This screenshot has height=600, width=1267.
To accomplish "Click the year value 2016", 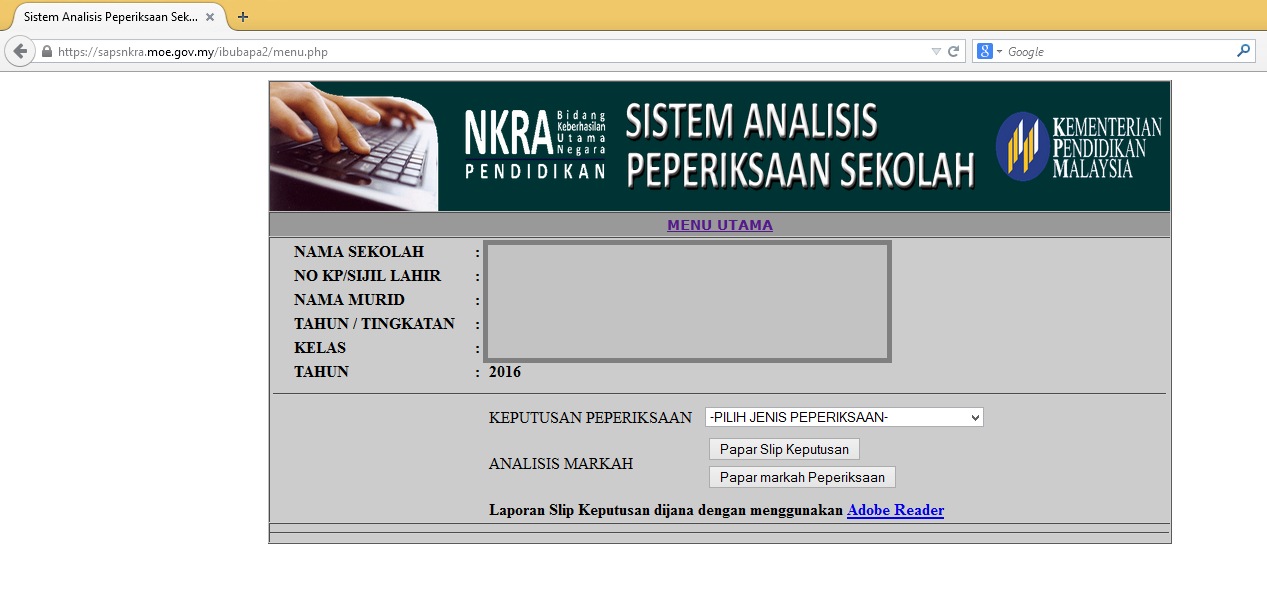I will coord(505,372).
